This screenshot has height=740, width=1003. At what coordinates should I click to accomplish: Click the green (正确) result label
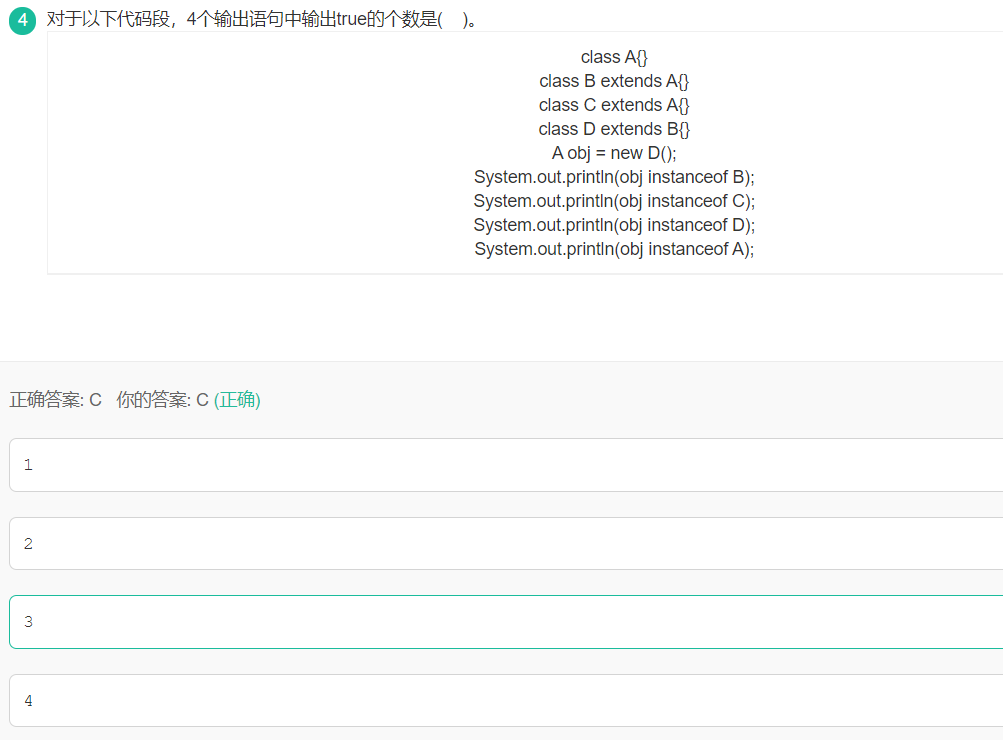[237, 400]
